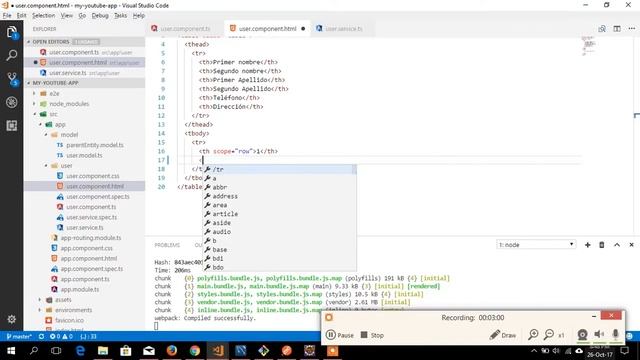Viewport: 640px width, 360px height.
Task: Add a new terminal with plus icon
Action: tap(587, 245)
